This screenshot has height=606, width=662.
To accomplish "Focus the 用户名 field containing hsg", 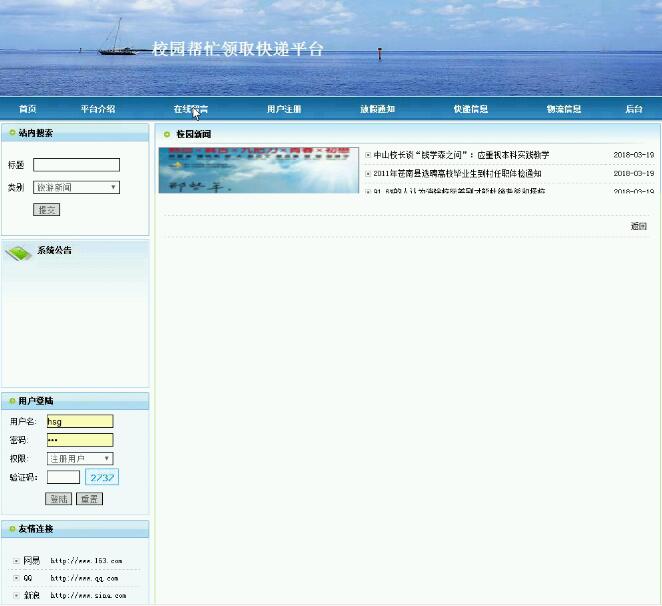I will [80, 421].
